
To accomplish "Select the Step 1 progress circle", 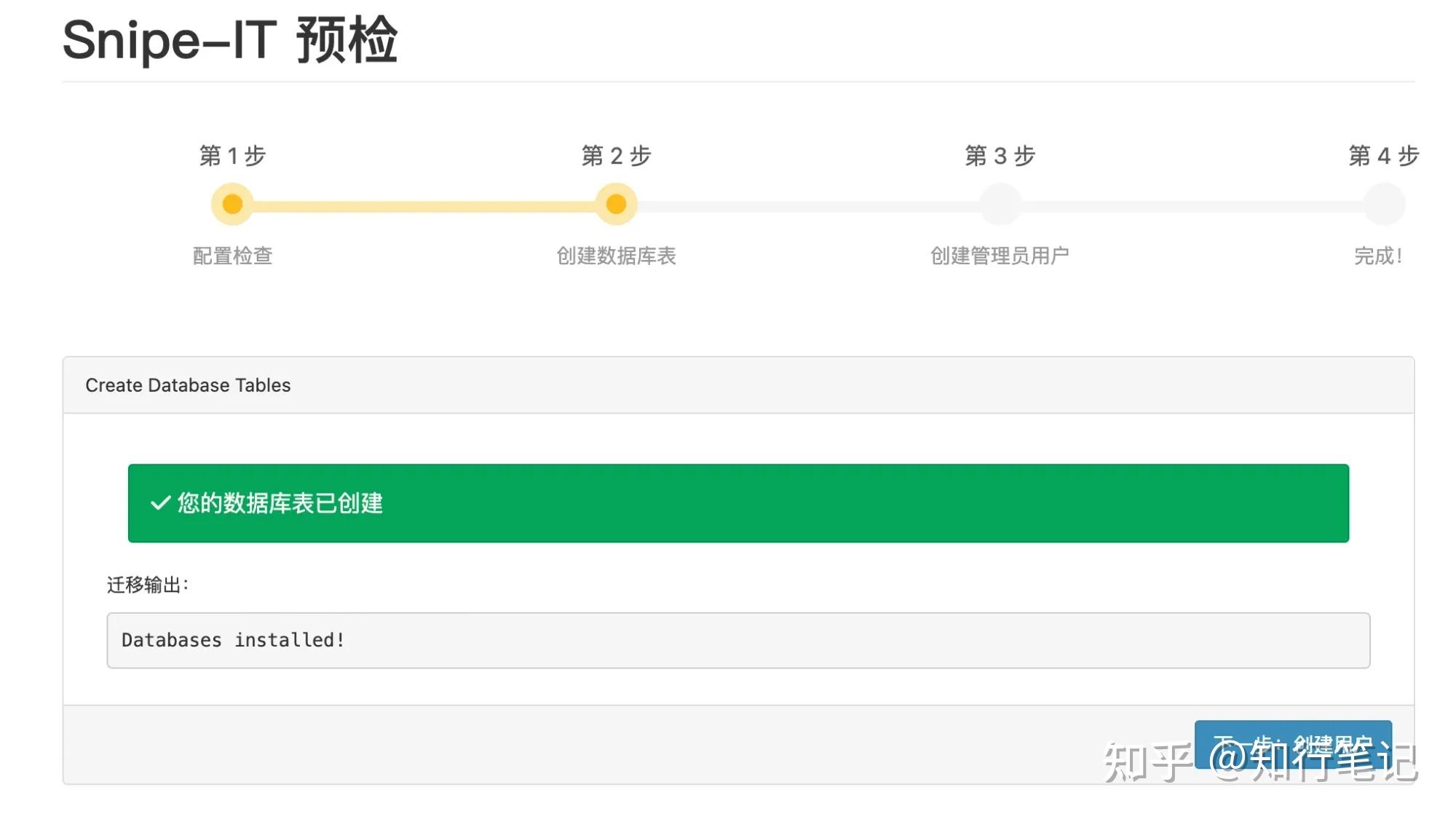I will [x=232, y=205].
